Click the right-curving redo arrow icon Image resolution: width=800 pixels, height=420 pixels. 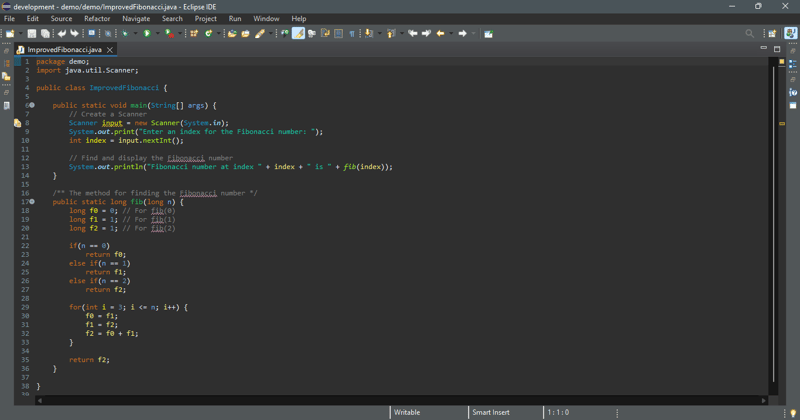click(x=74, y=34)
